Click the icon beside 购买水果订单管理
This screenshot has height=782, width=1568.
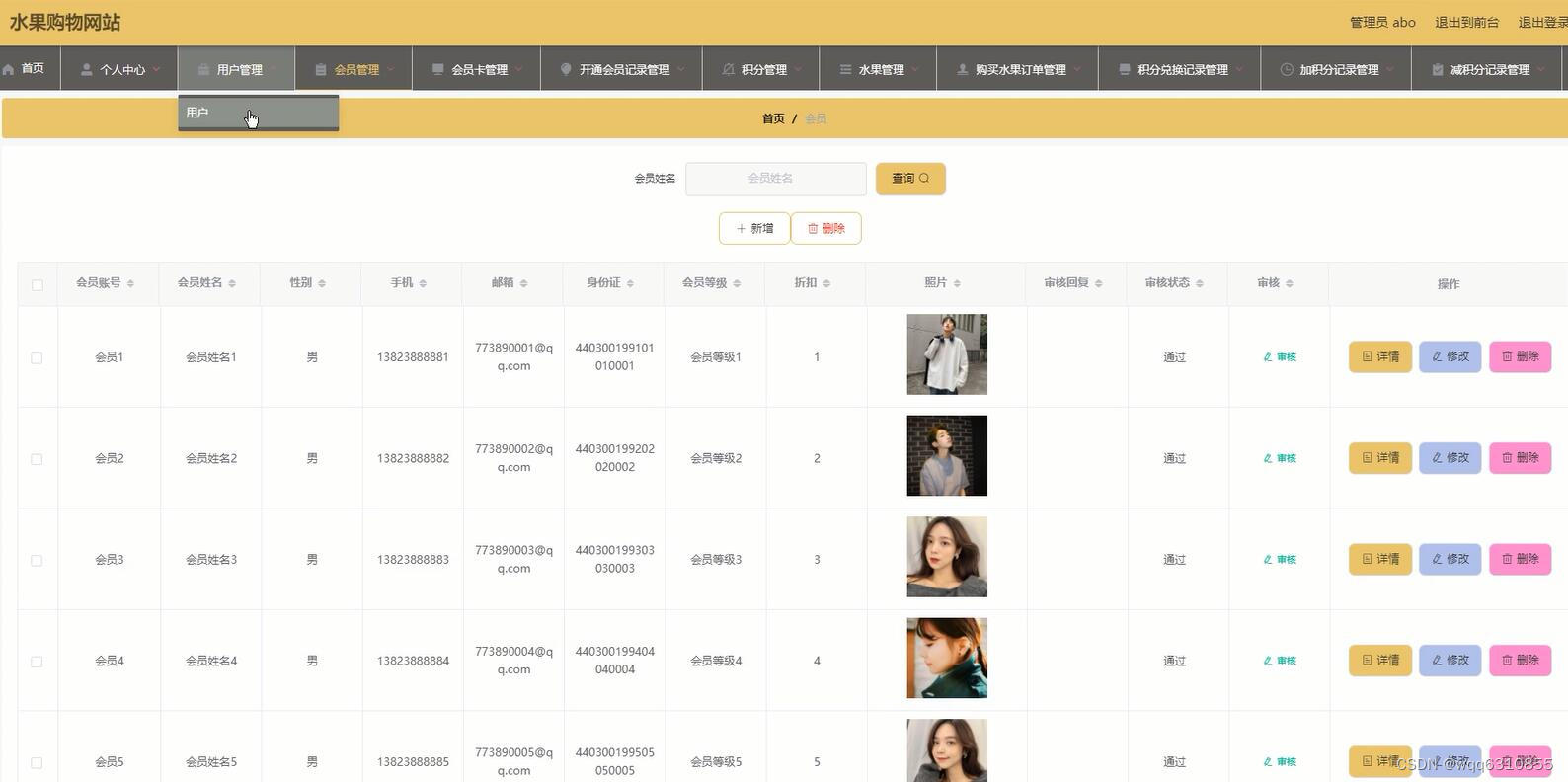[963, 69]
